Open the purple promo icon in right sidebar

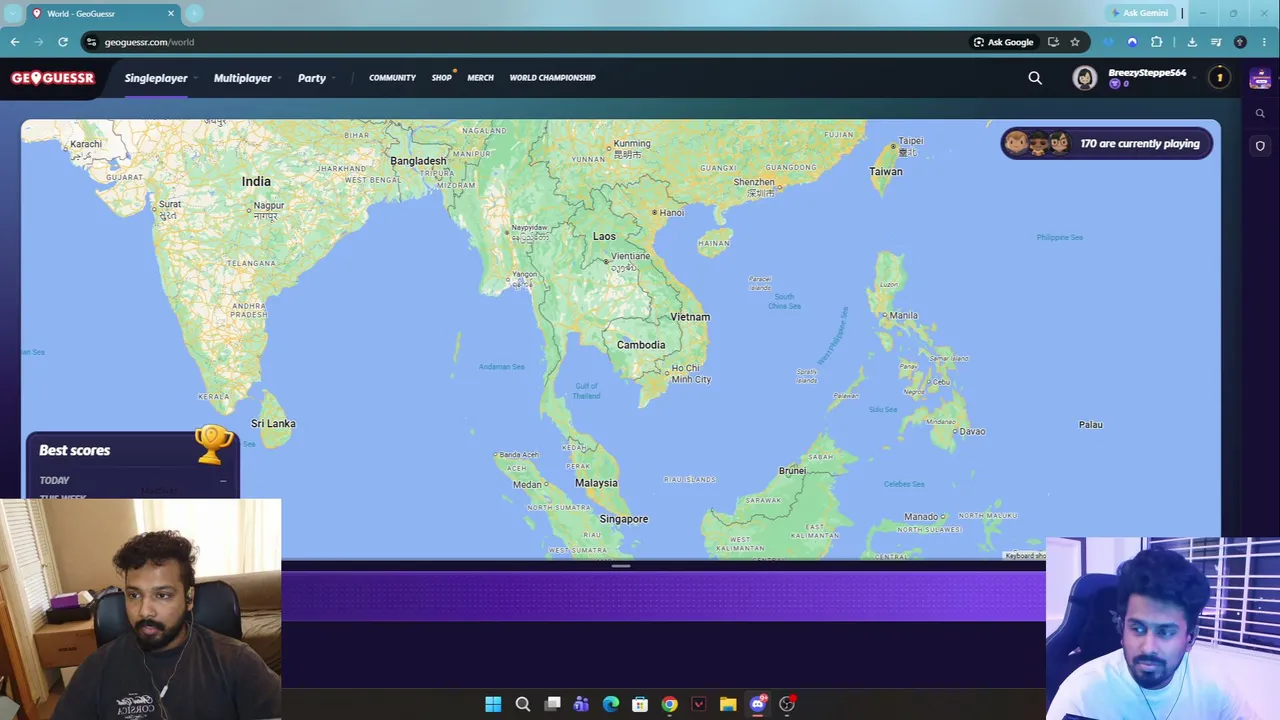[x=1260, y=78]
